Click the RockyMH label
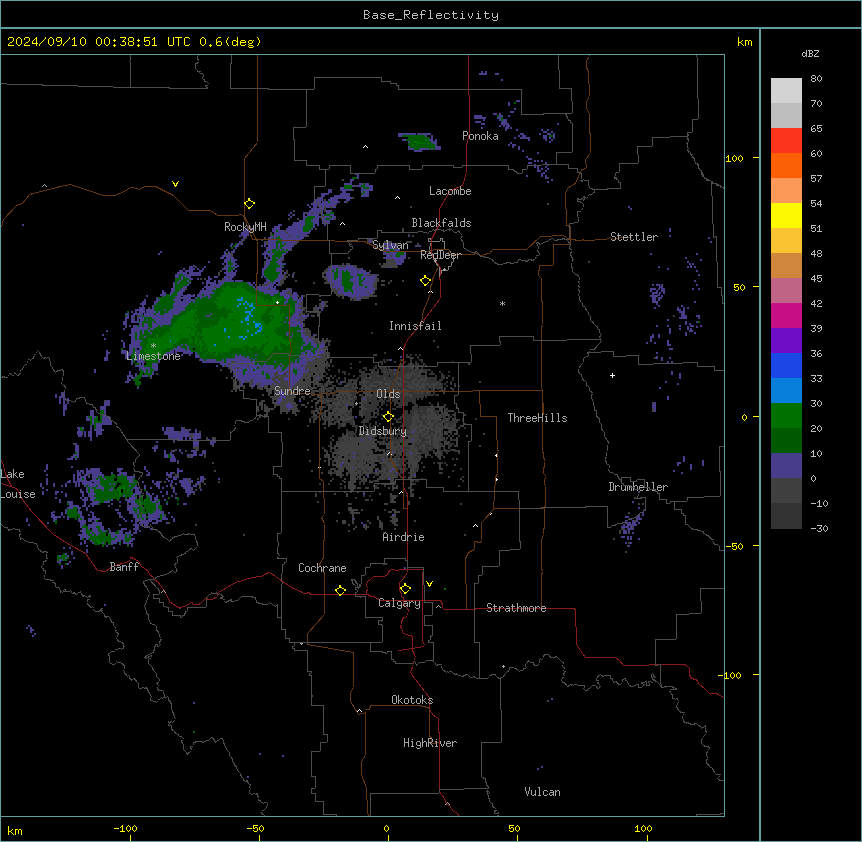This screenshot has width=862, height=842. [245, 227]
